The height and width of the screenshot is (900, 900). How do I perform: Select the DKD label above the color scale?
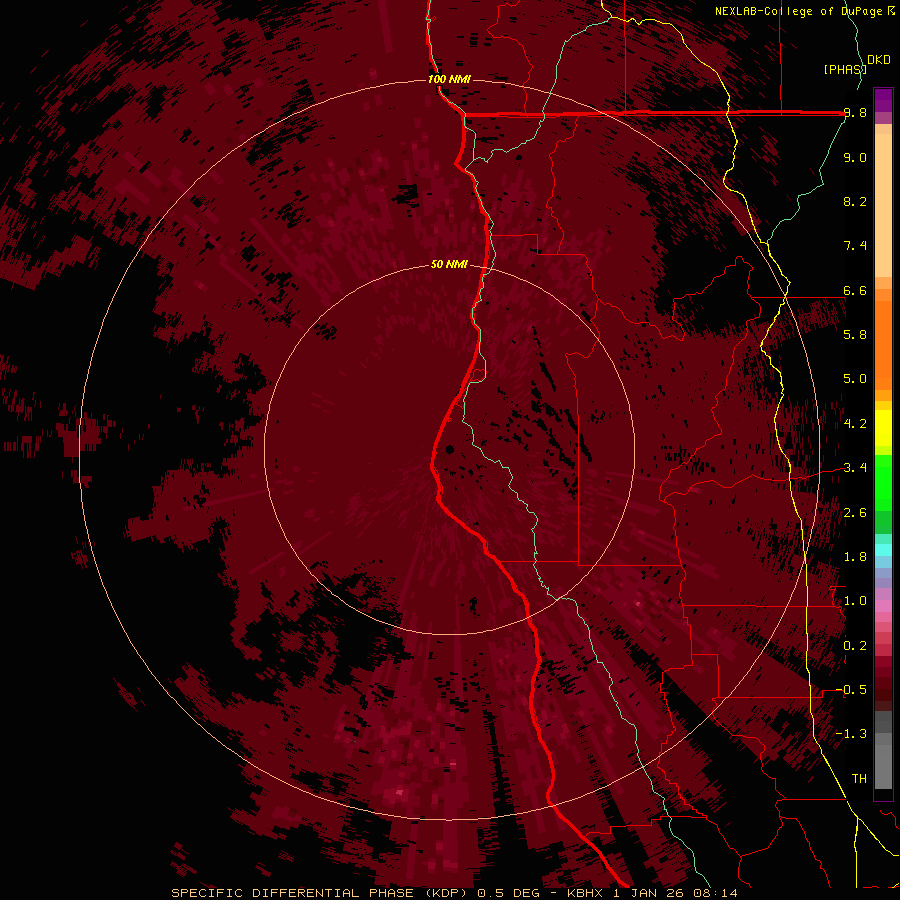[x=879, y=60]
